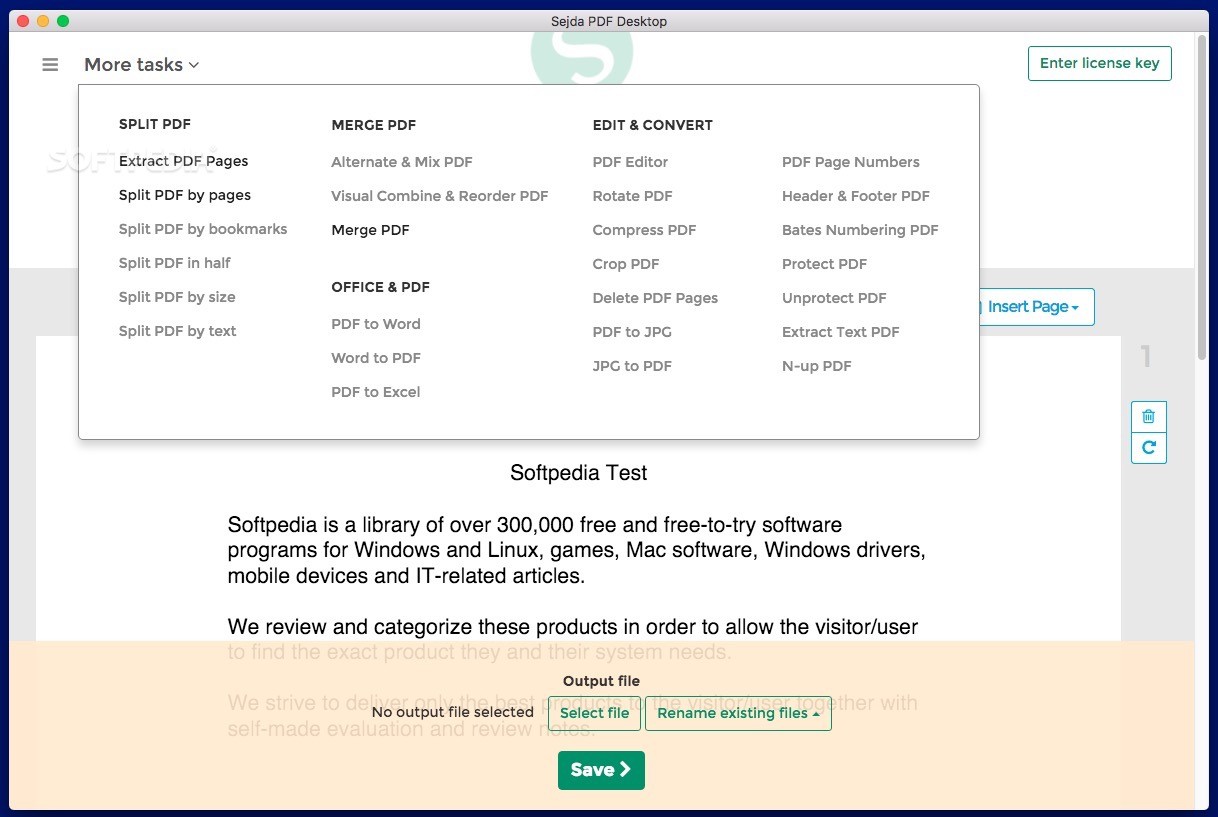Click the Select file button

[594, 713]
